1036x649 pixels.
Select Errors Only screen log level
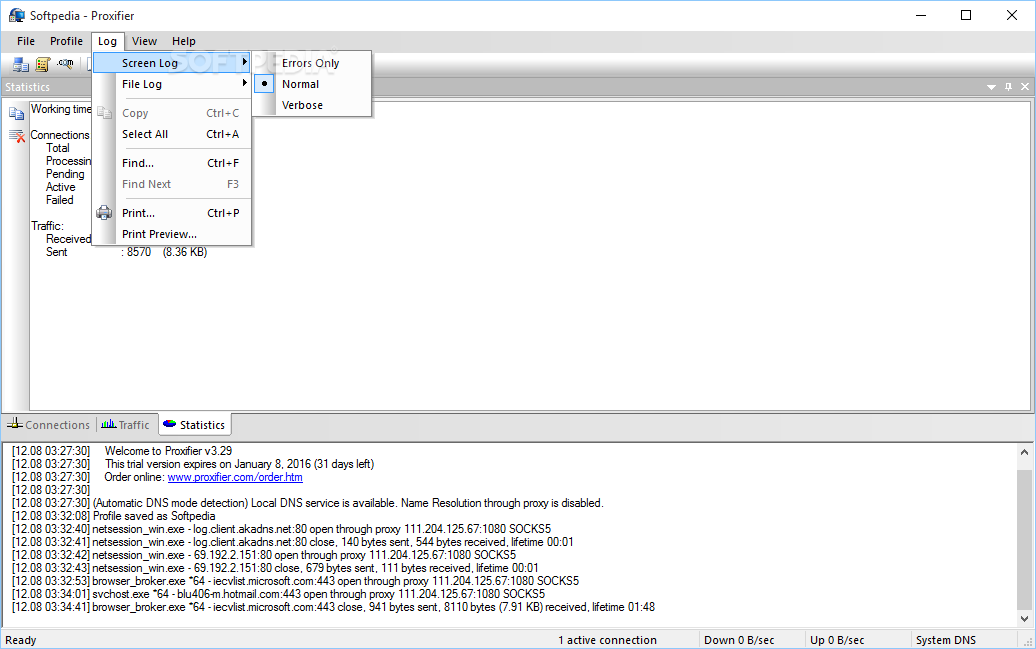click(312, 63)
